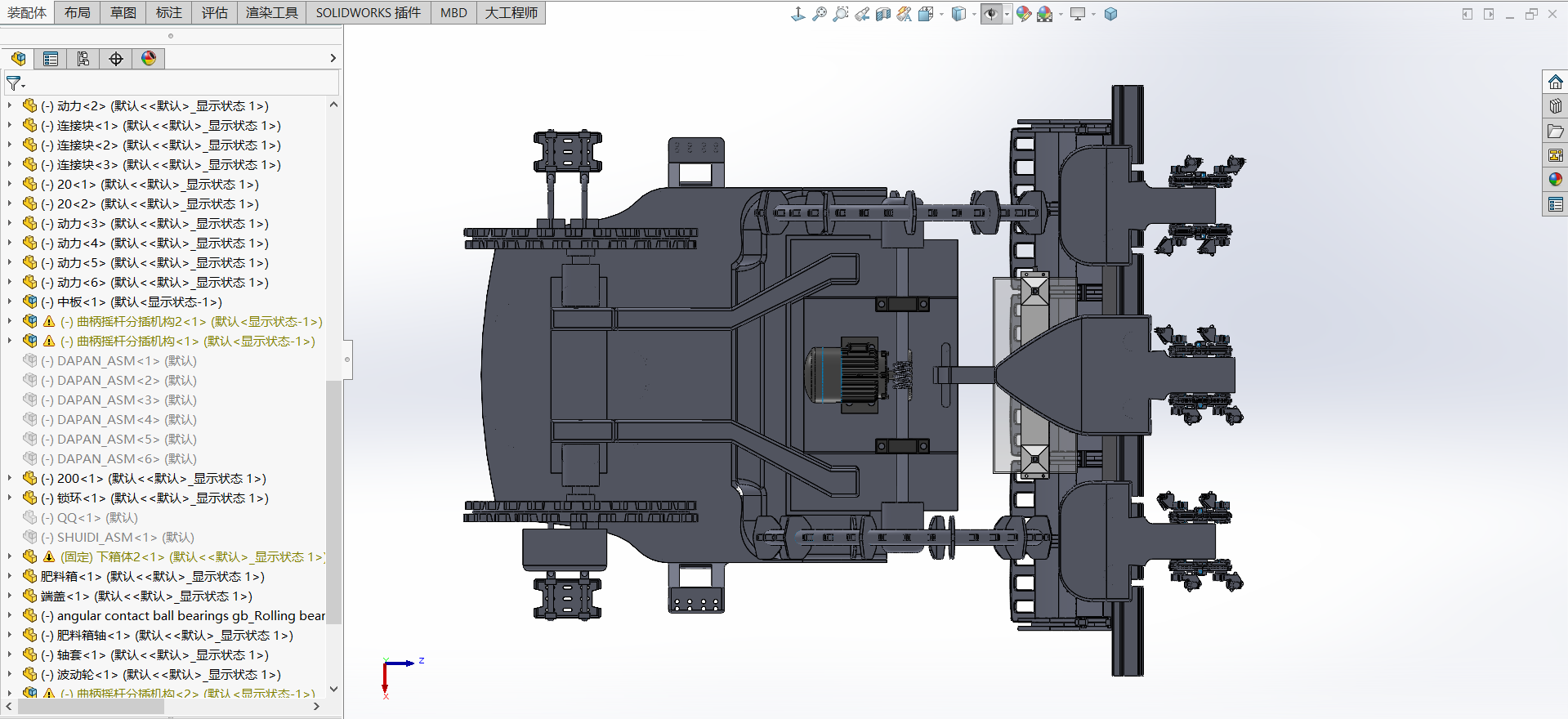The image size is (1568, 719).
Task: Select 波动轮<1> component in the tree
Action: tap(161, 674)
